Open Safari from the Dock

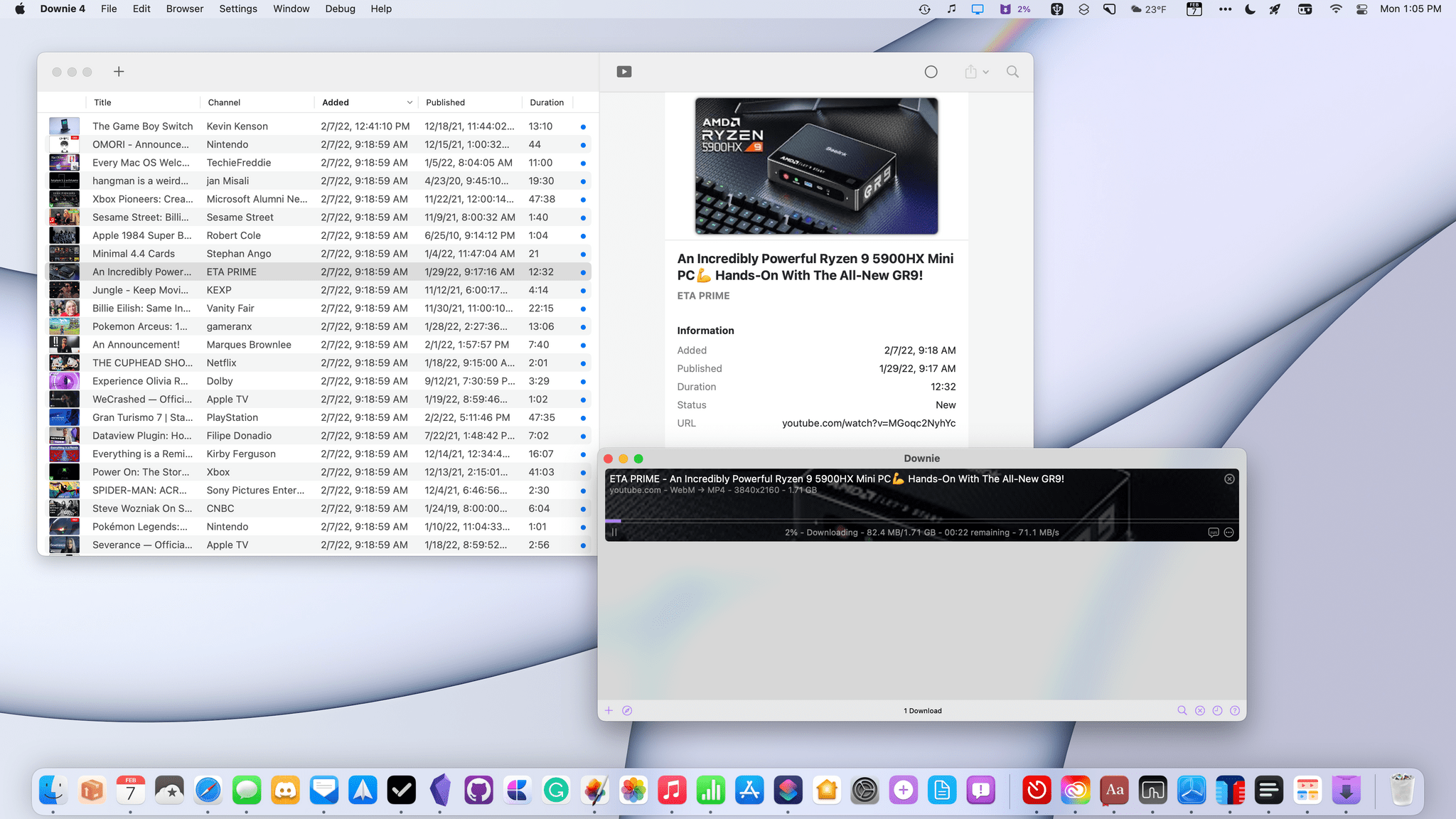tap(208, 790)
